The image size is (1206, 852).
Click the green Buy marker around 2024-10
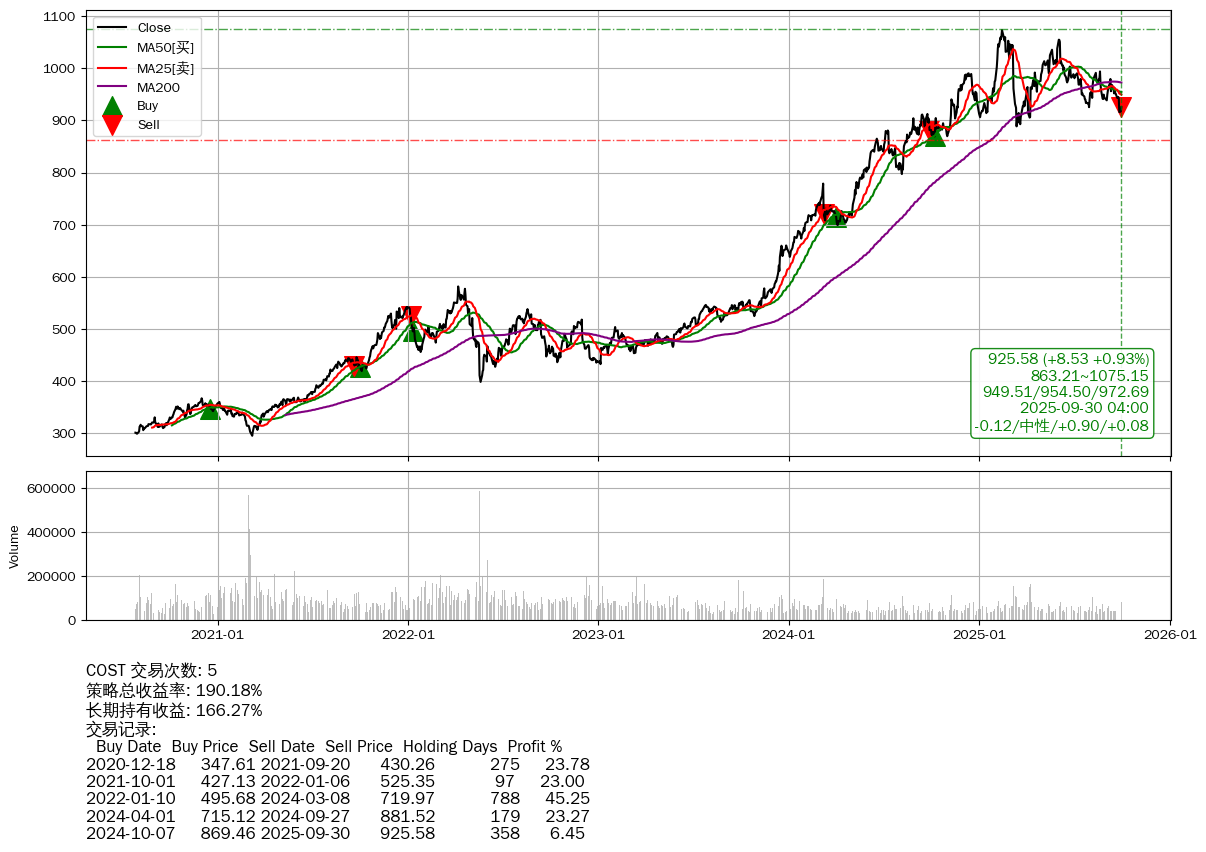935,136
